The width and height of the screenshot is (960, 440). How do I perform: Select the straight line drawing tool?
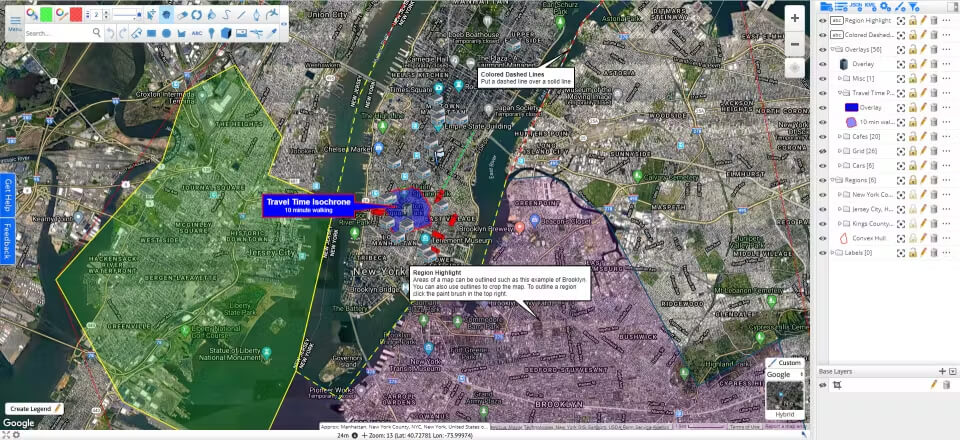coord(241,15)
